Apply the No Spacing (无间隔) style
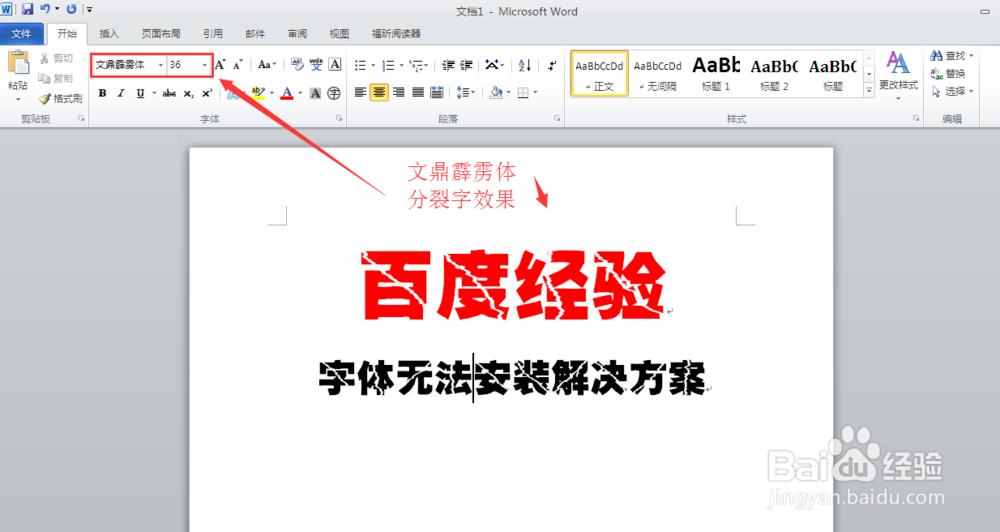This screenshot has width=1000, height=532. (x=658, y=74)
